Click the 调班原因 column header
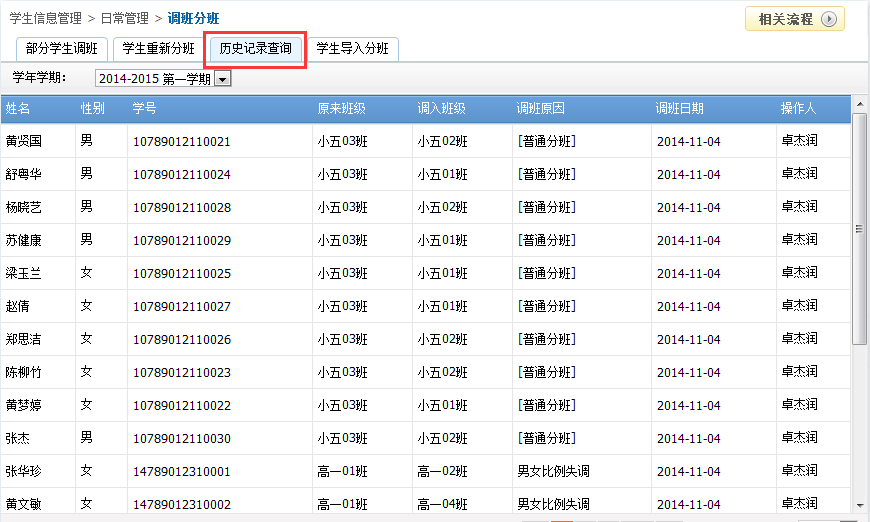Screen dimensions: 870x522 pyautogui.click(x=540, y=109)
